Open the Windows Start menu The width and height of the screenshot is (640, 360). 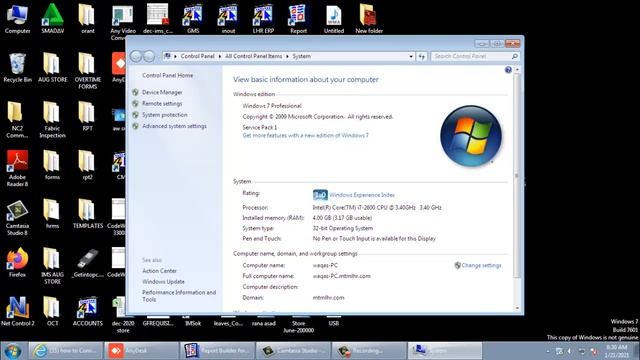tap(13, 351)
